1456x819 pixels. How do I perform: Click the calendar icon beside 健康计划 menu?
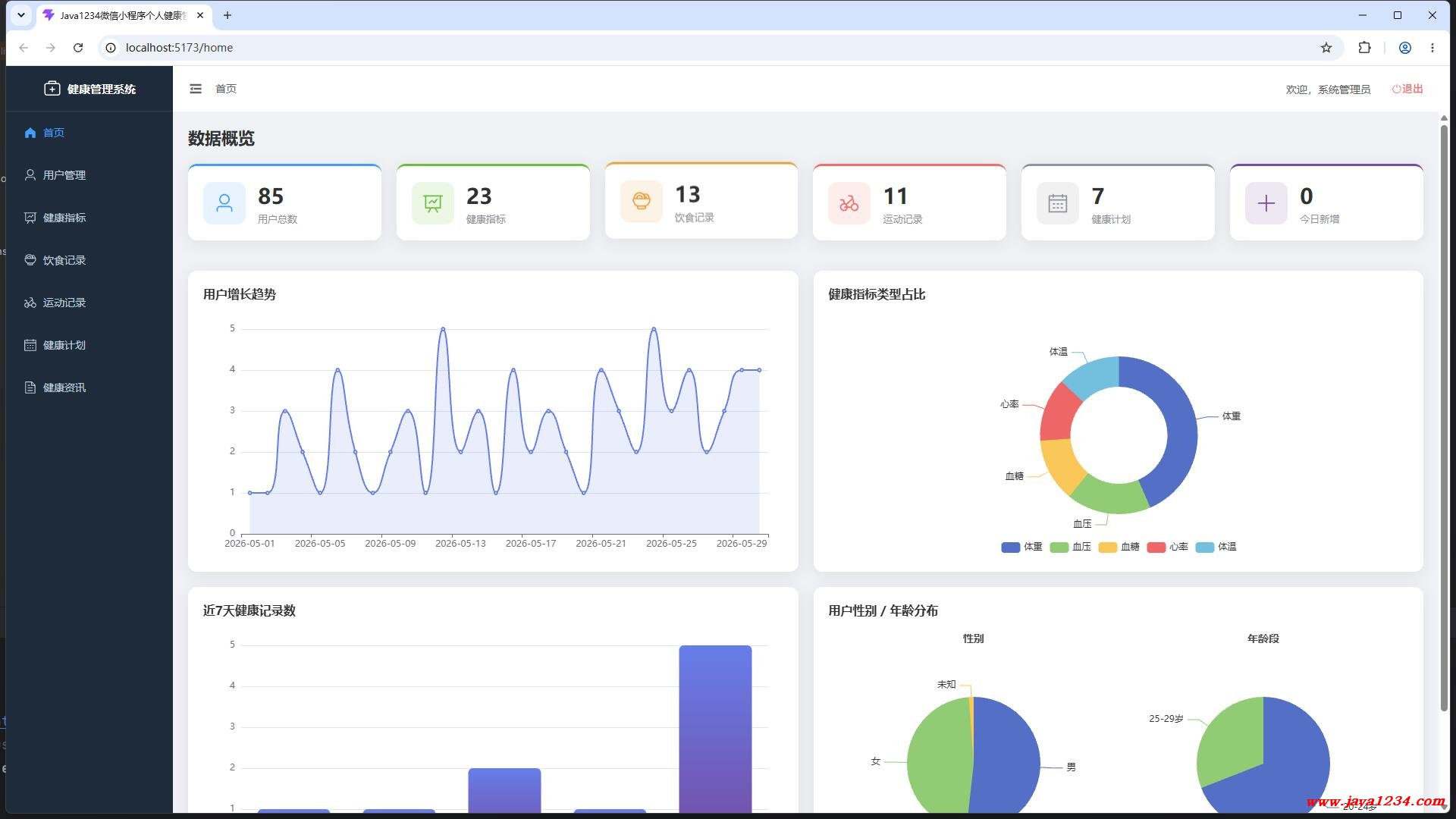30,345
